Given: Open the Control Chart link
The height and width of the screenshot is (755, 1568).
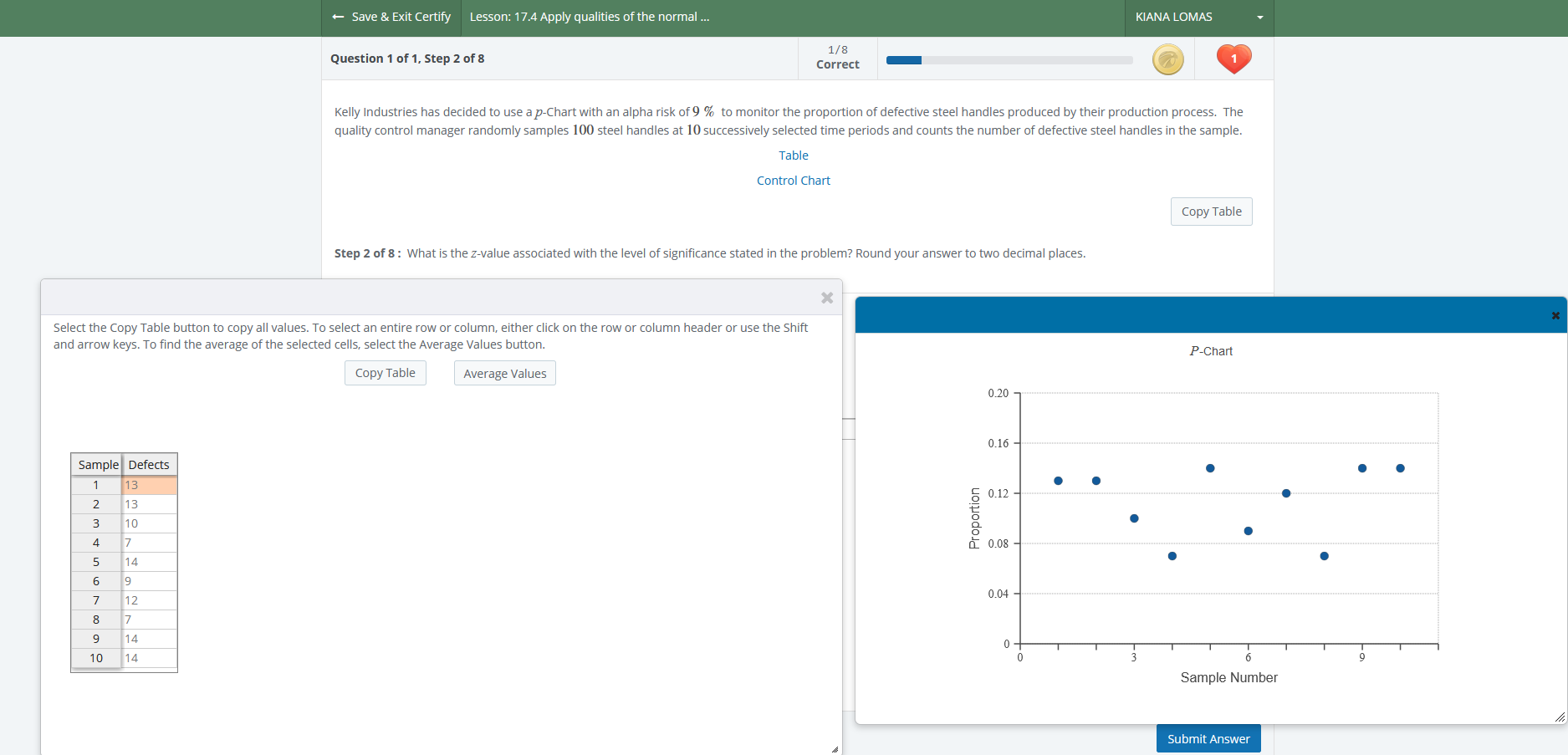Looking at the screenshot, I should 793,180.
